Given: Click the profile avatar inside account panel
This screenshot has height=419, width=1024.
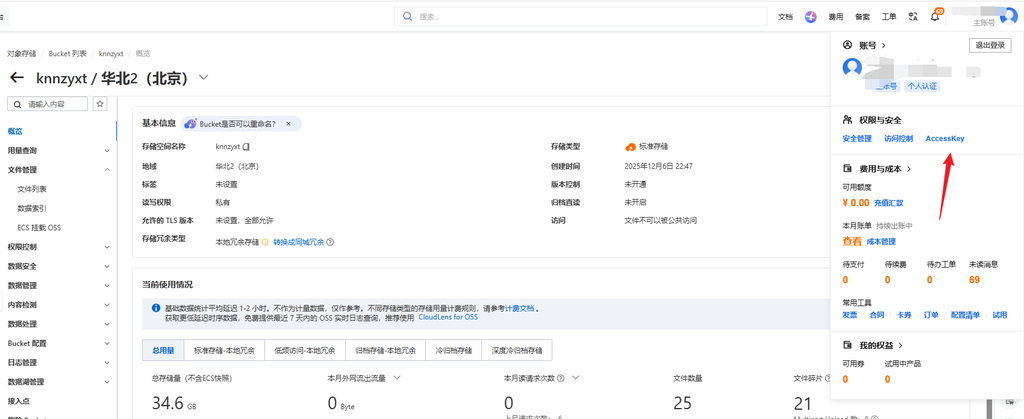Looking at the screenshot, I should click(852, 67).
